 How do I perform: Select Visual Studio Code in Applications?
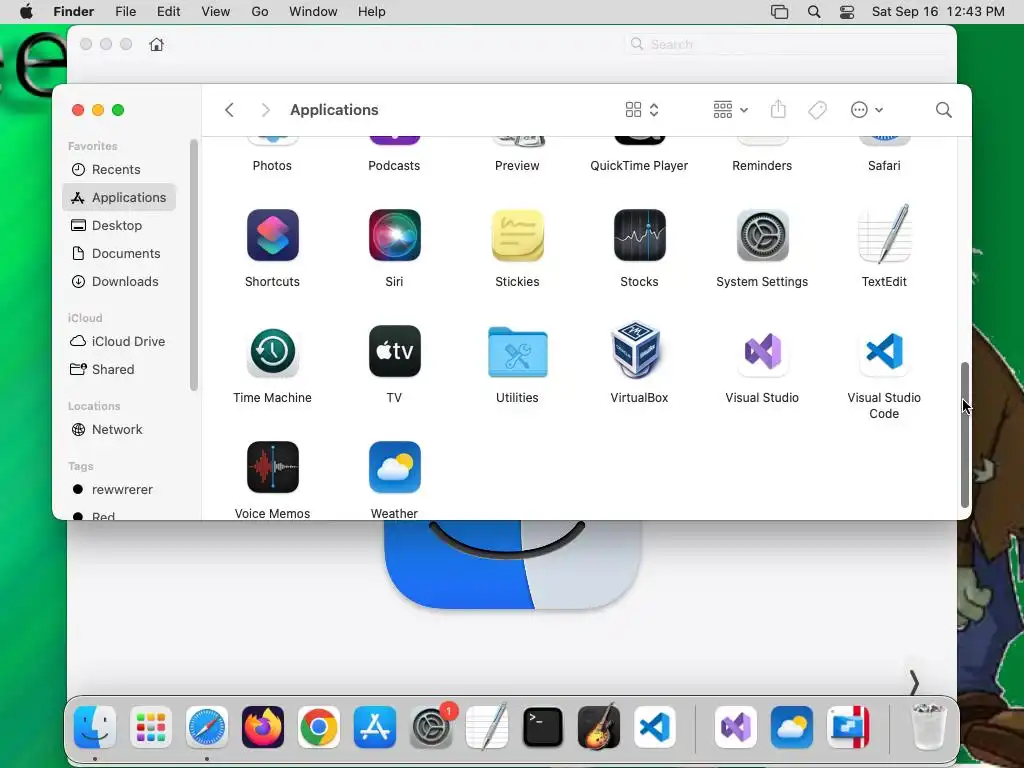coord(884,351)
